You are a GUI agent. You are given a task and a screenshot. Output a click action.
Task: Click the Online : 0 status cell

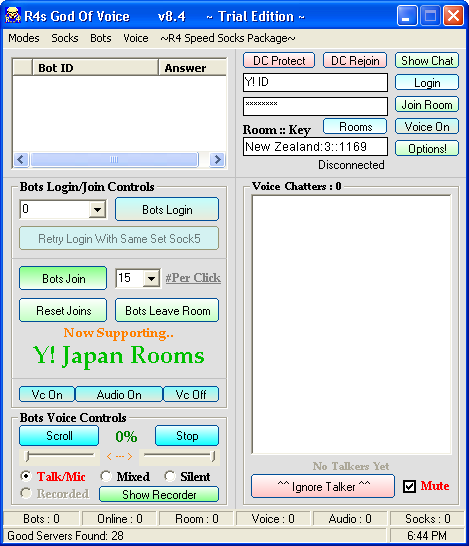point(120,518)
